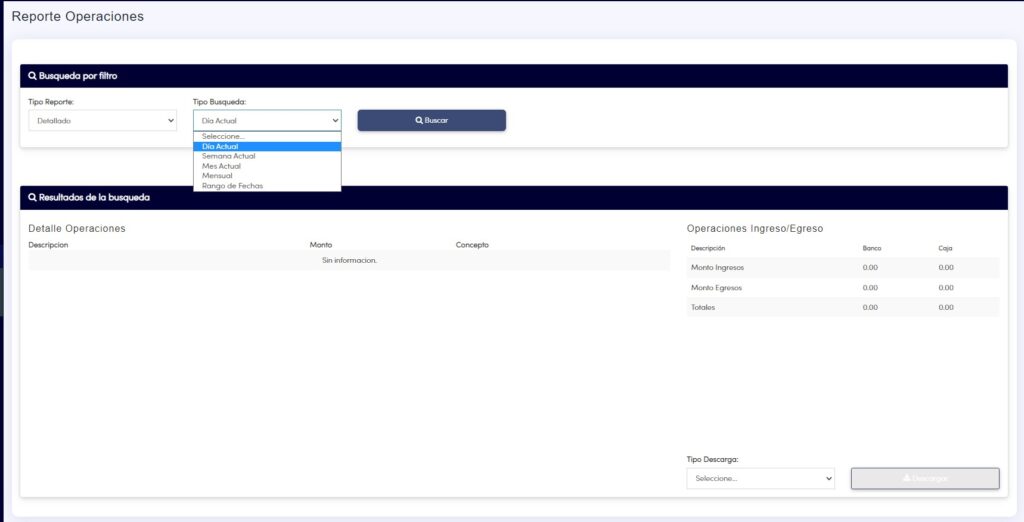Screen dimensions: 1024x522
Task: Select Semana Actual option
Action: [267, 156]
